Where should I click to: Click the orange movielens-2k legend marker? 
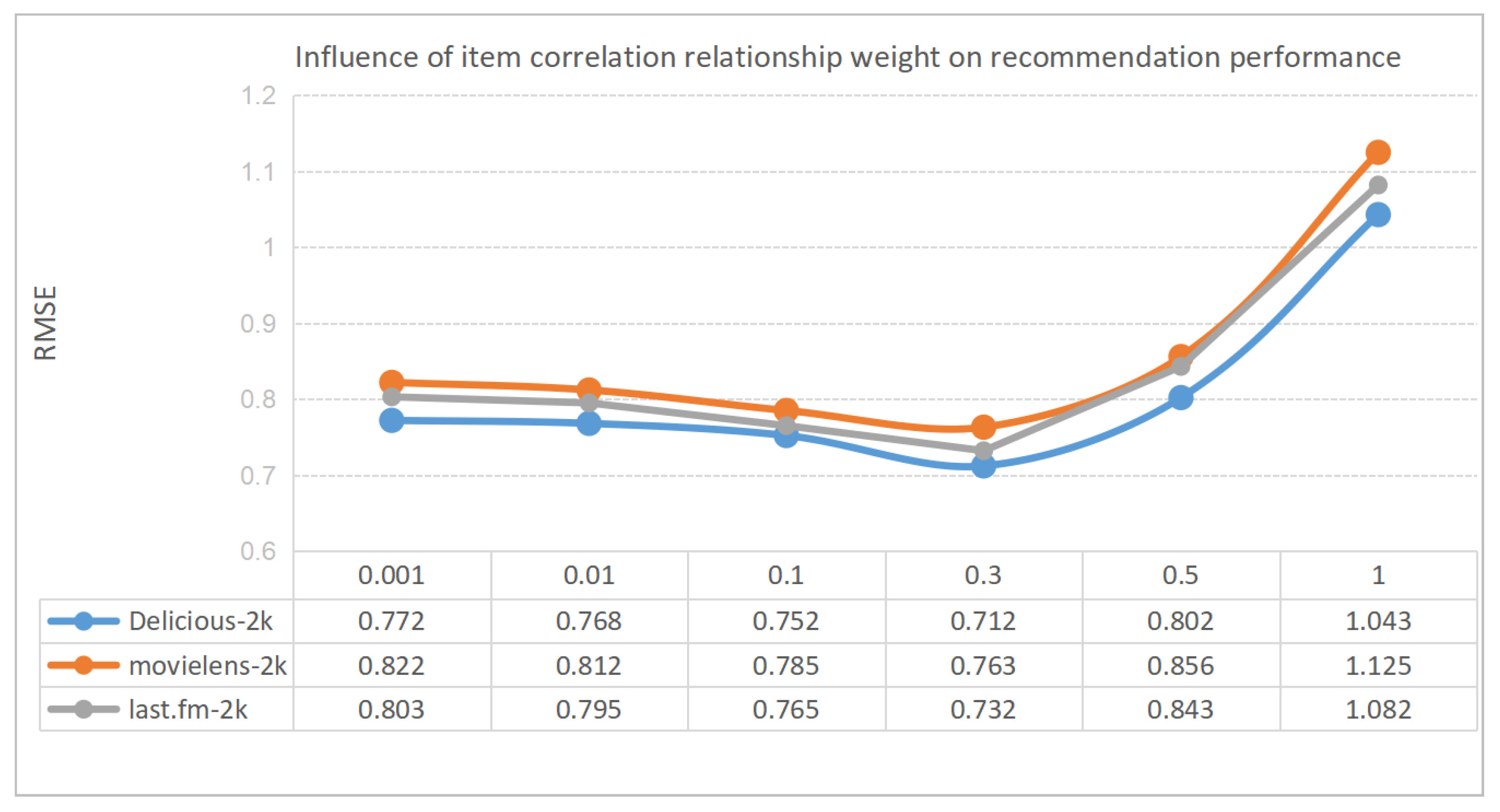pos(84,666)
